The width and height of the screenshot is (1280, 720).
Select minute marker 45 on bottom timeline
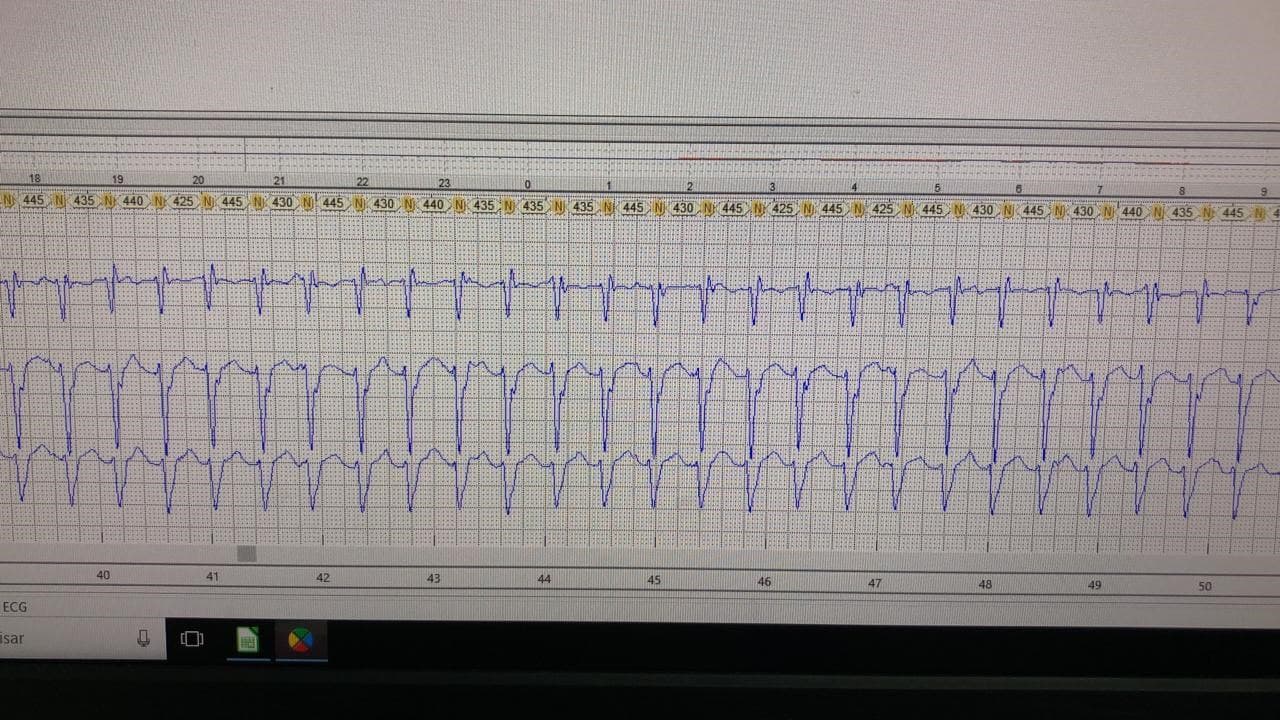point(655,580)
